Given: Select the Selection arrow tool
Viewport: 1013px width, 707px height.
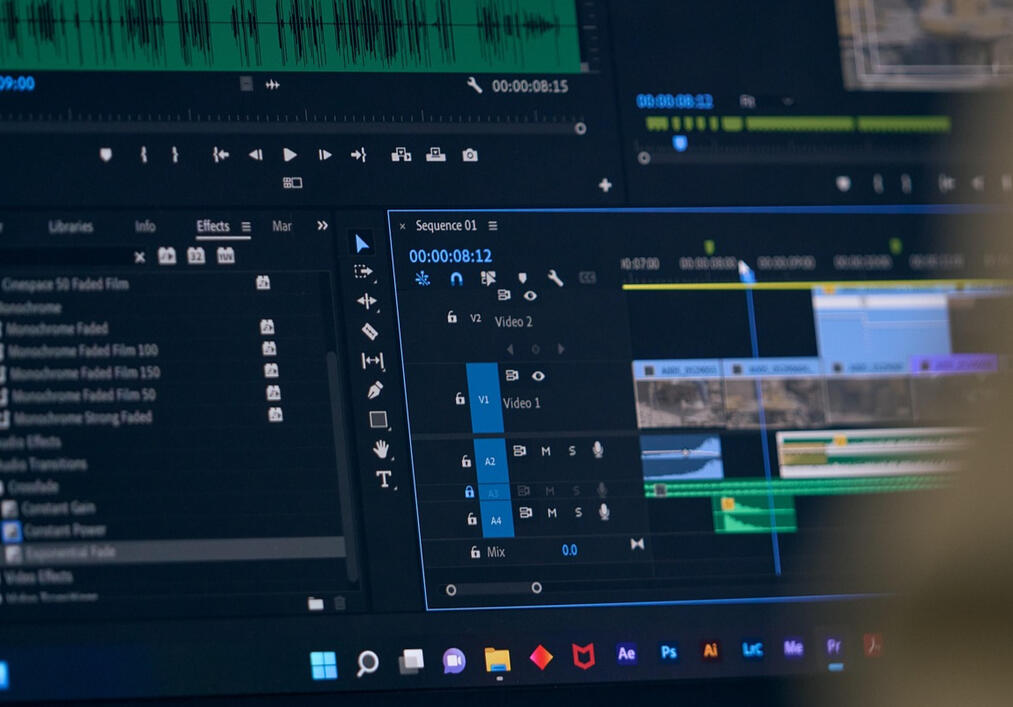Looking at the screenshot, I should click(362, 244).
